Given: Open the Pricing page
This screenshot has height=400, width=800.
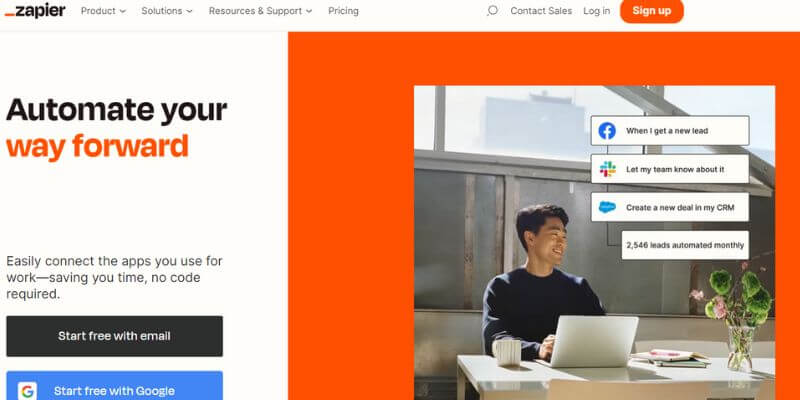Looking at the screenshot, I should pyautogui.click(x=343, y=11).
